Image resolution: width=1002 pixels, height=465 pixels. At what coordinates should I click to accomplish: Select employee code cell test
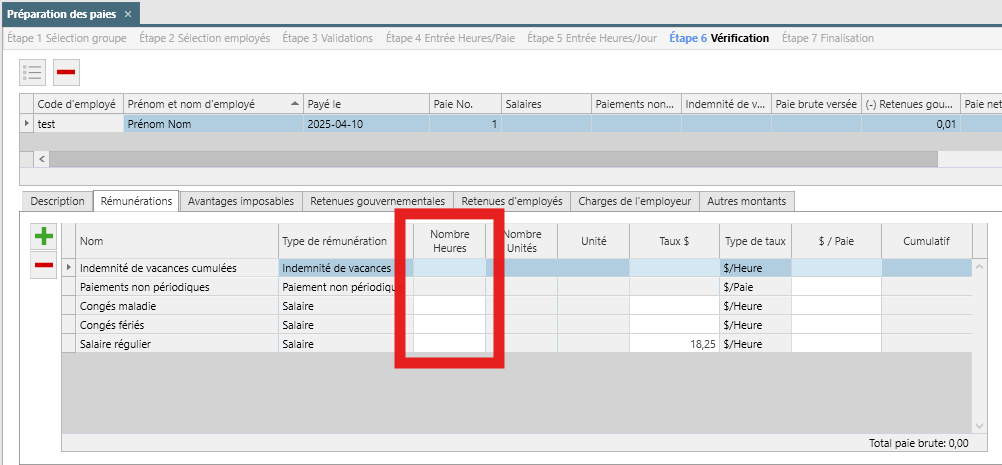click(x=79, y=123)
